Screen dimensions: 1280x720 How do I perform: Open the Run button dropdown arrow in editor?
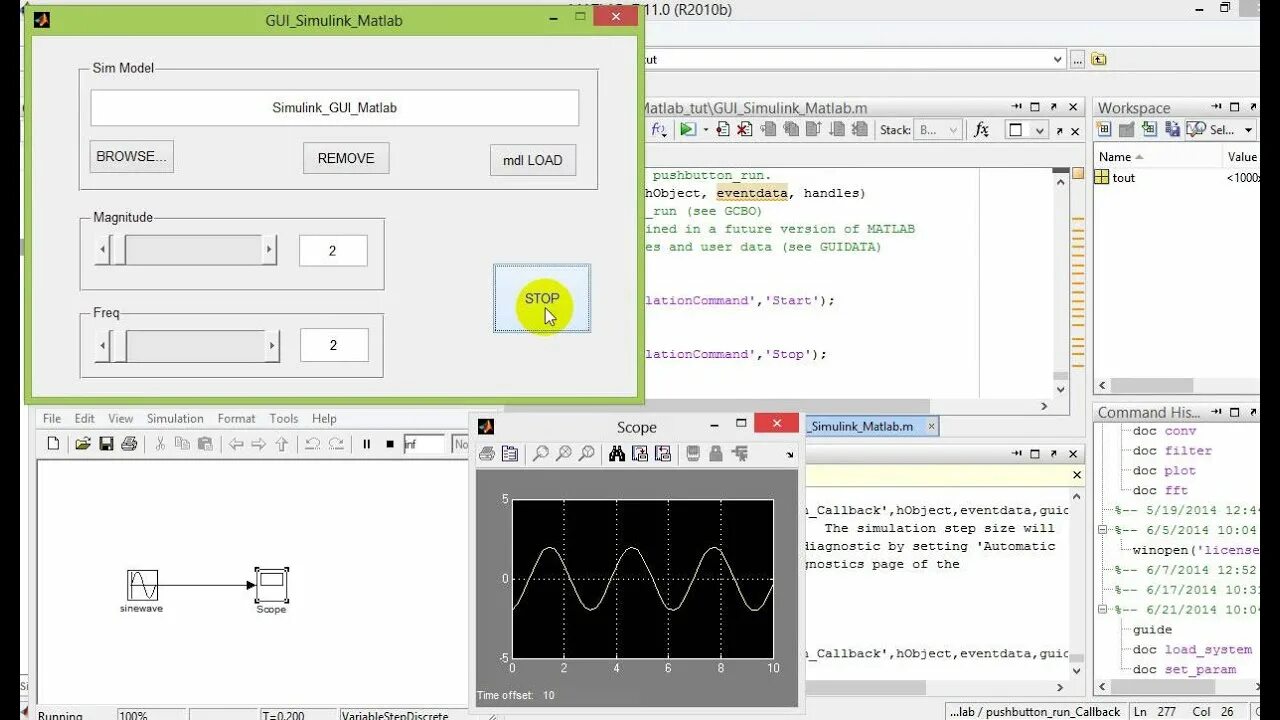[706, 129]
